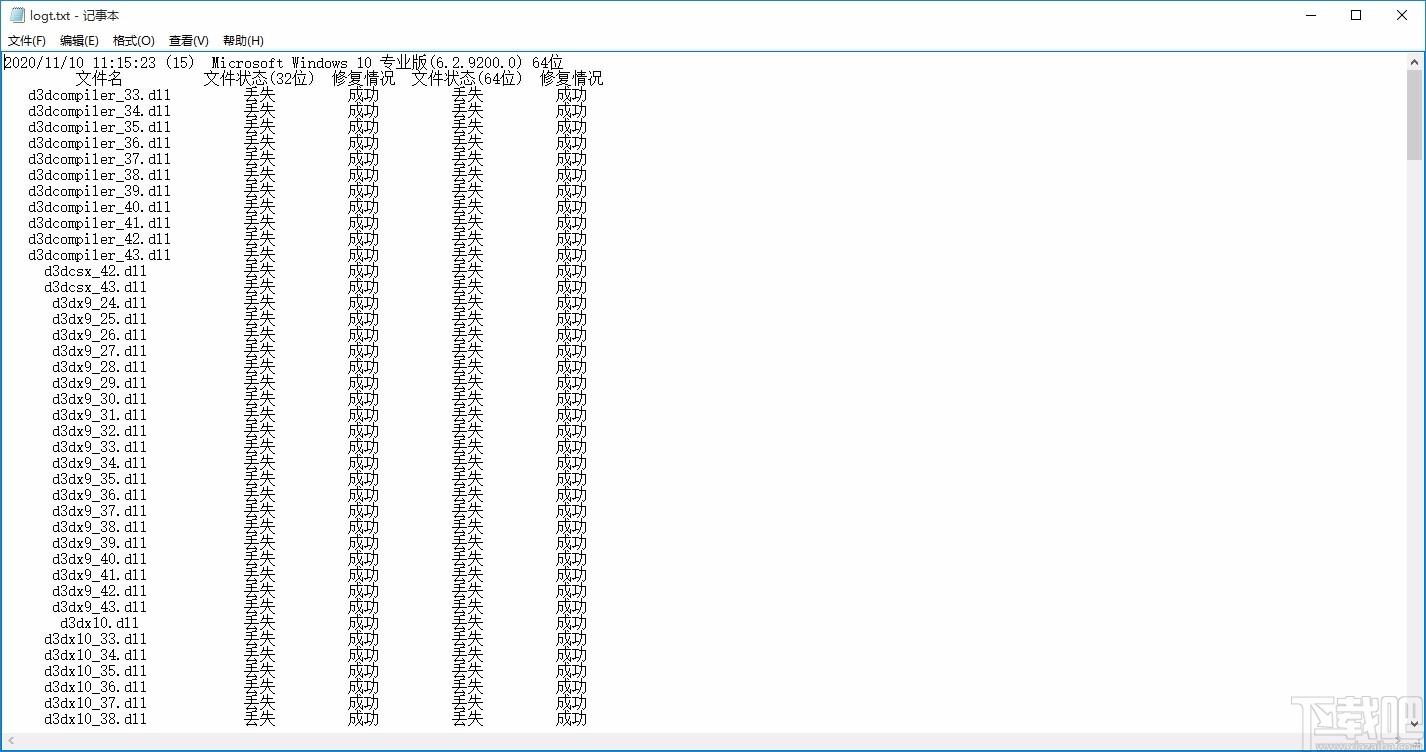Click d3dx9_39.dll file name

click(x=99, y=543)
